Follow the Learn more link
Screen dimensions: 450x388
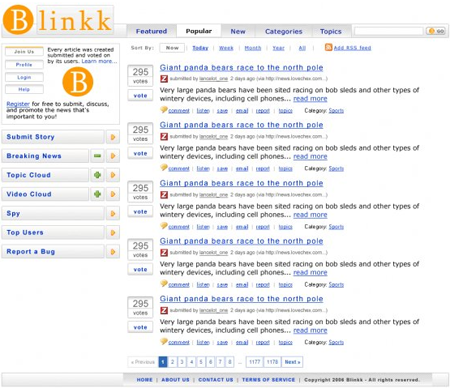pyautogui.click(x=99, y=61)
